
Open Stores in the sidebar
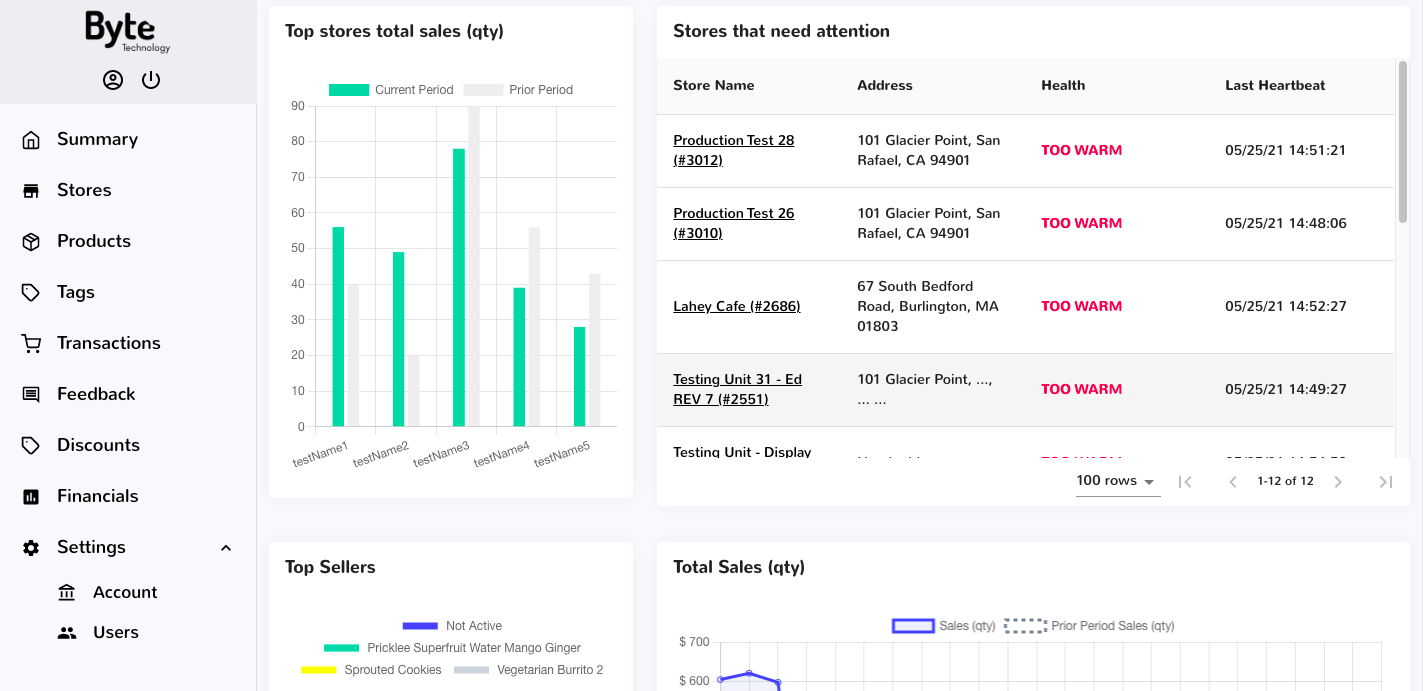coord(84,191)
